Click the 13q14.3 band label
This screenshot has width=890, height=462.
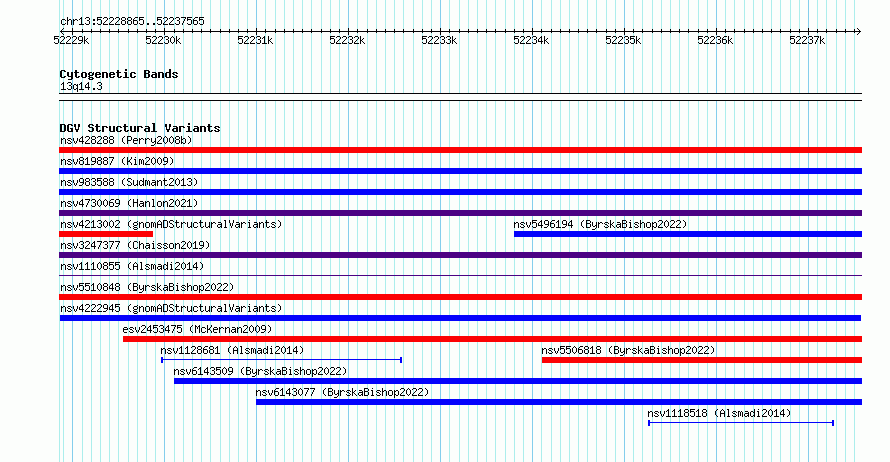81,86
